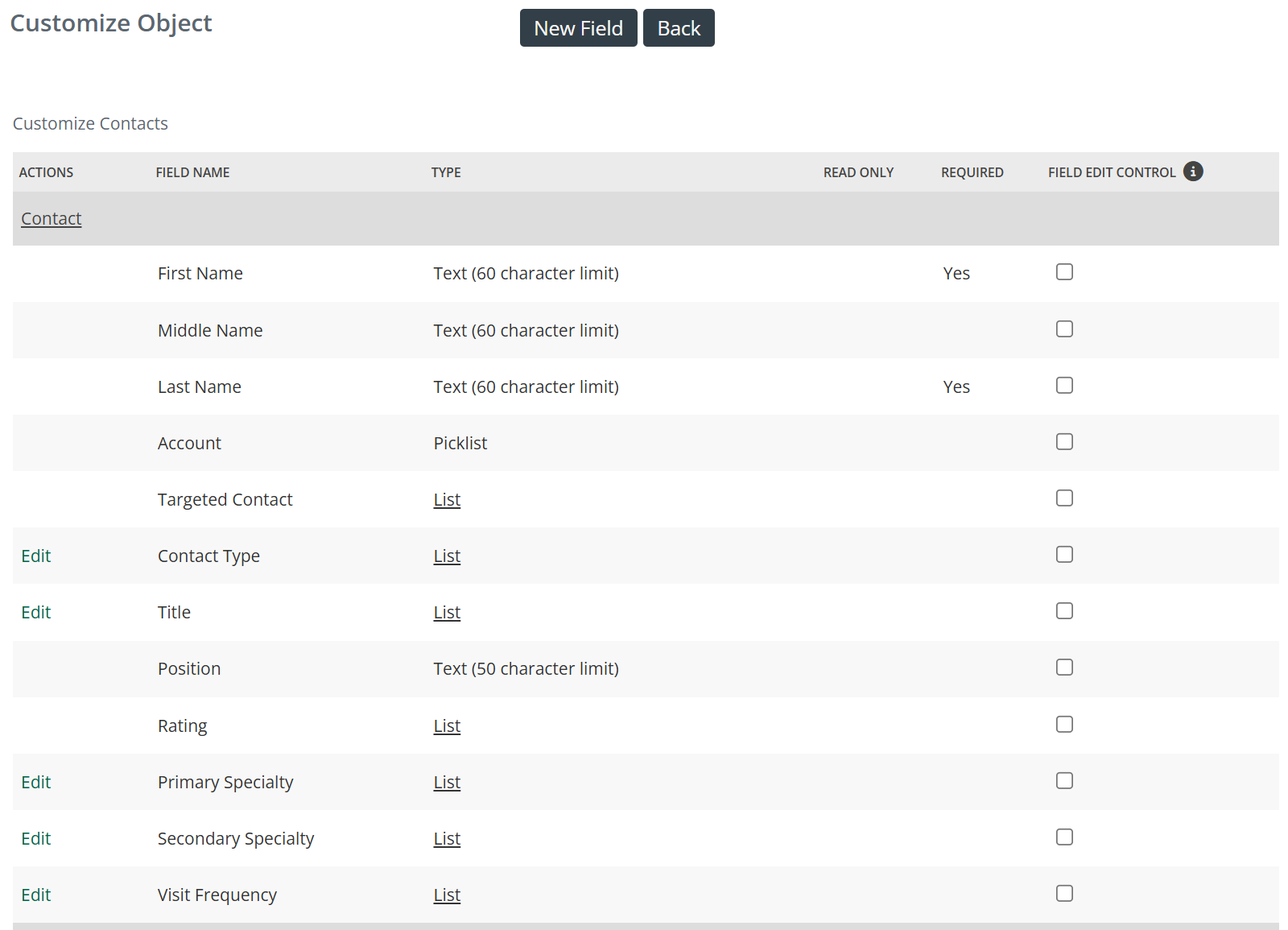Image resolution: width=1288 pixels, height=930 pixels.
Task: Edit the Secondary Specialty field
Action: click(36, 838)
